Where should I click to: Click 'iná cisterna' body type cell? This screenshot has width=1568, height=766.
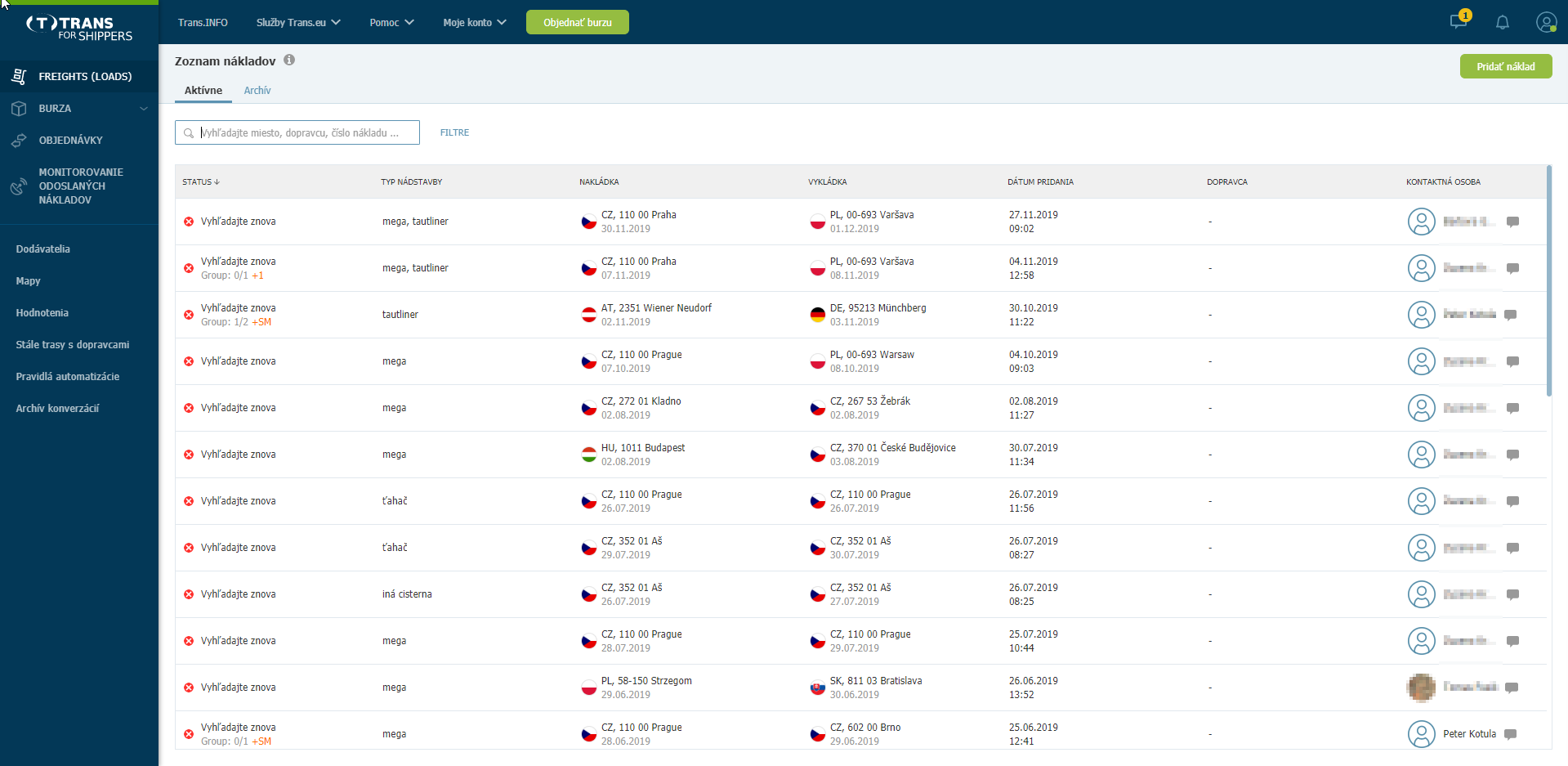(x=407, y=594)
